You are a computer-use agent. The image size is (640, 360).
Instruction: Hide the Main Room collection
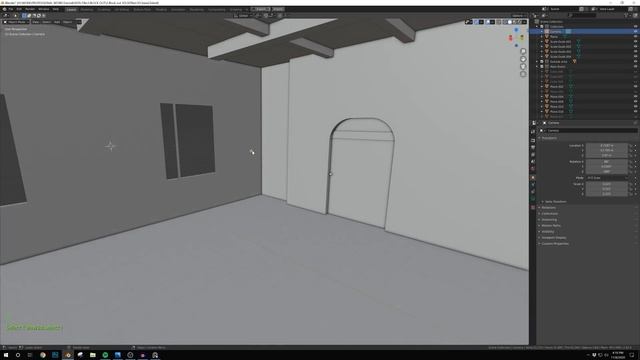point(635,67)
